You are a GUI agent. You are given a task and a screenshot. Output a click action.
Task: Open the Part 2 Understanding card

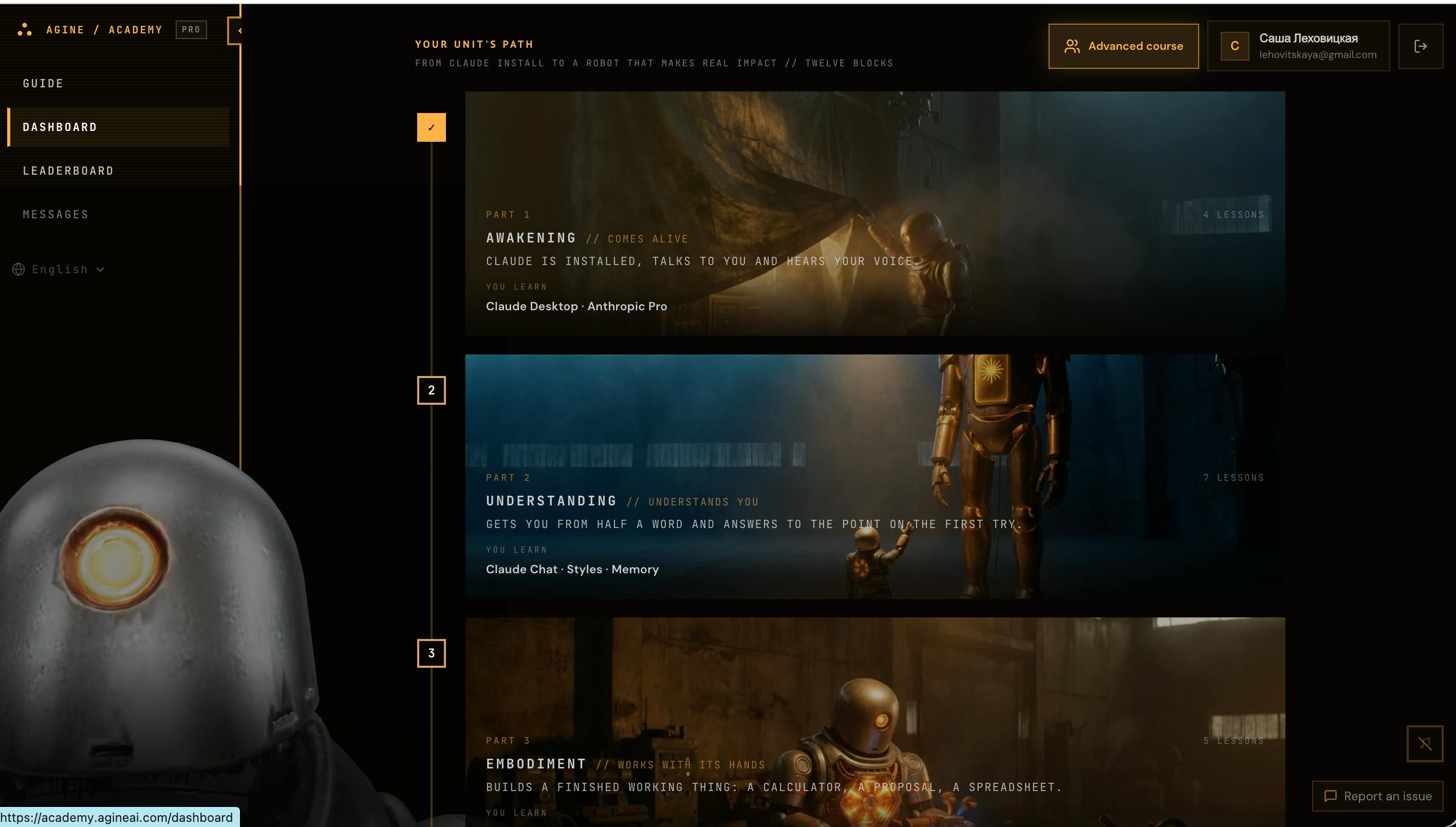click(x=875, y=476)
